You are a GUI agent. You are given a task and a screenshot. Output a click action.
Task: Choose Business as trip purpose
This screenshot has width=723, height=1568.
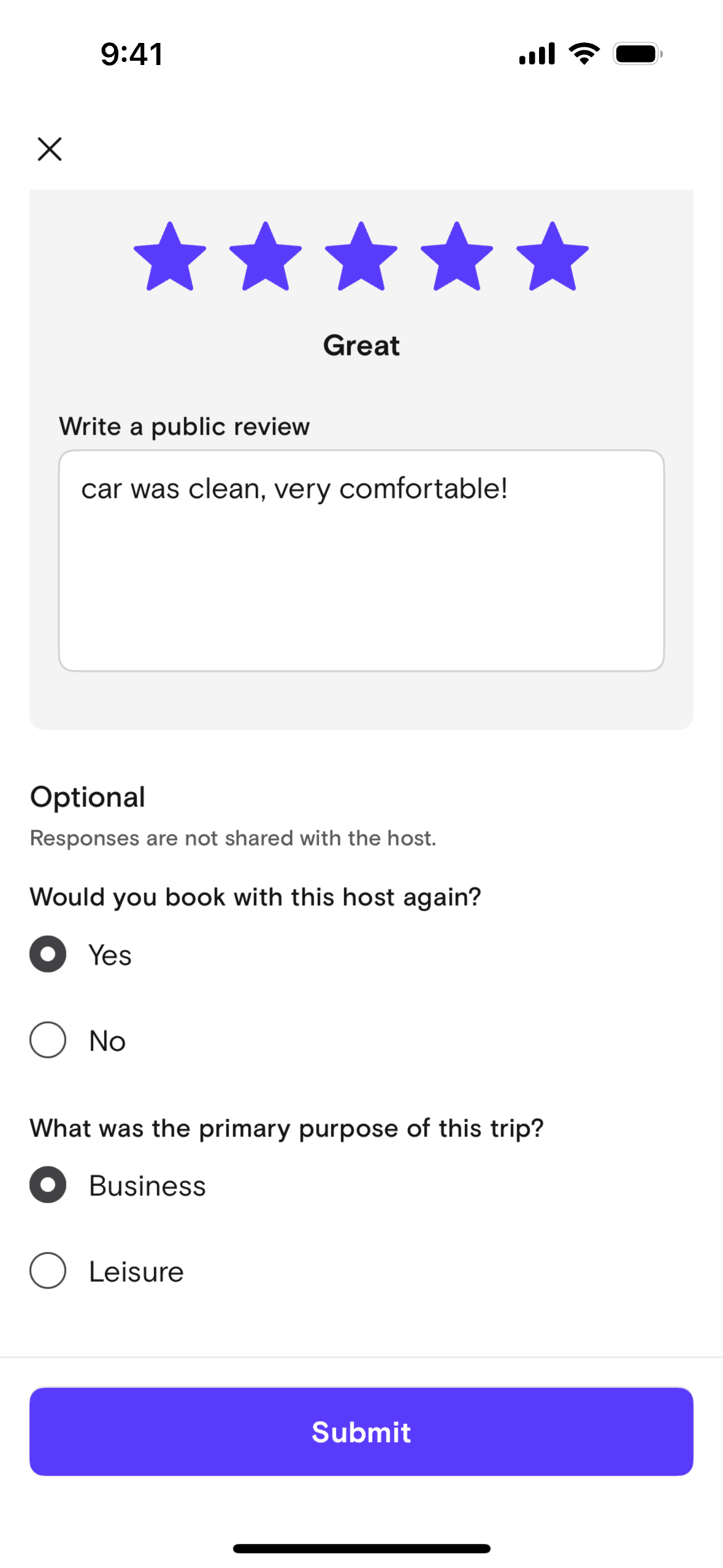click(48, 1185)
